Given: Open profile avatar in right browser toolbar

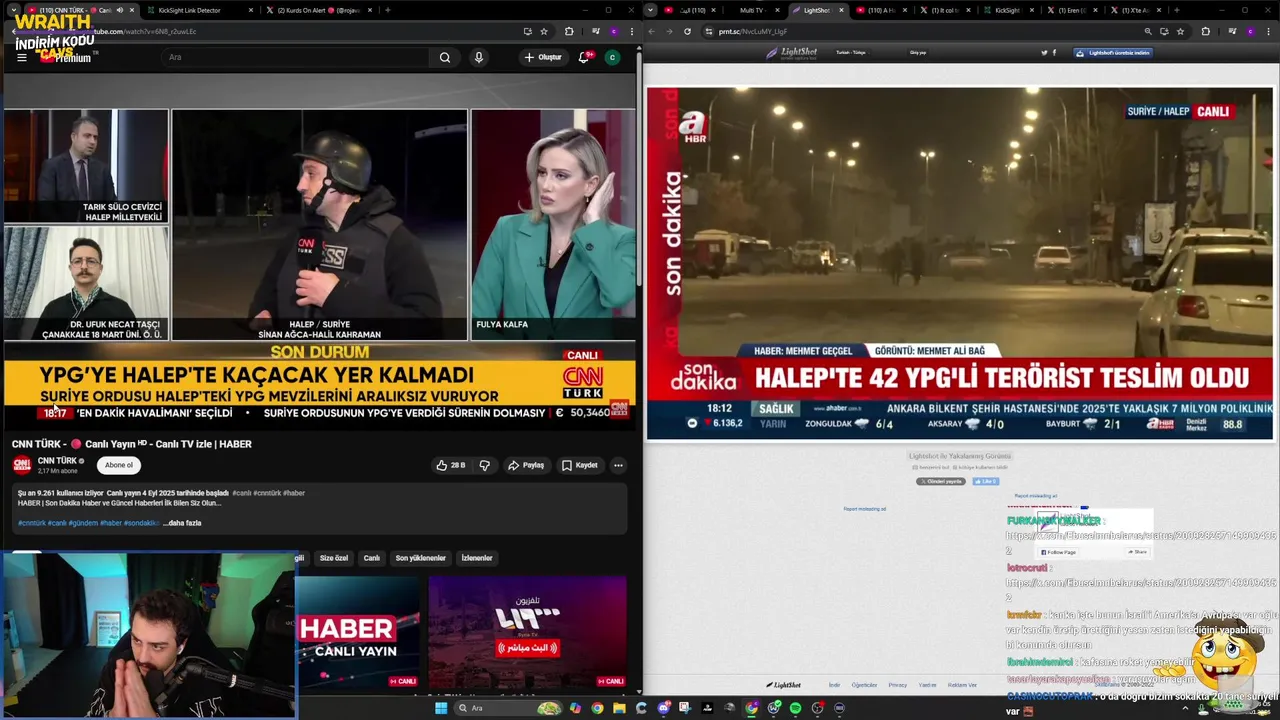Looking at the screenshot, I should 1249,31.
